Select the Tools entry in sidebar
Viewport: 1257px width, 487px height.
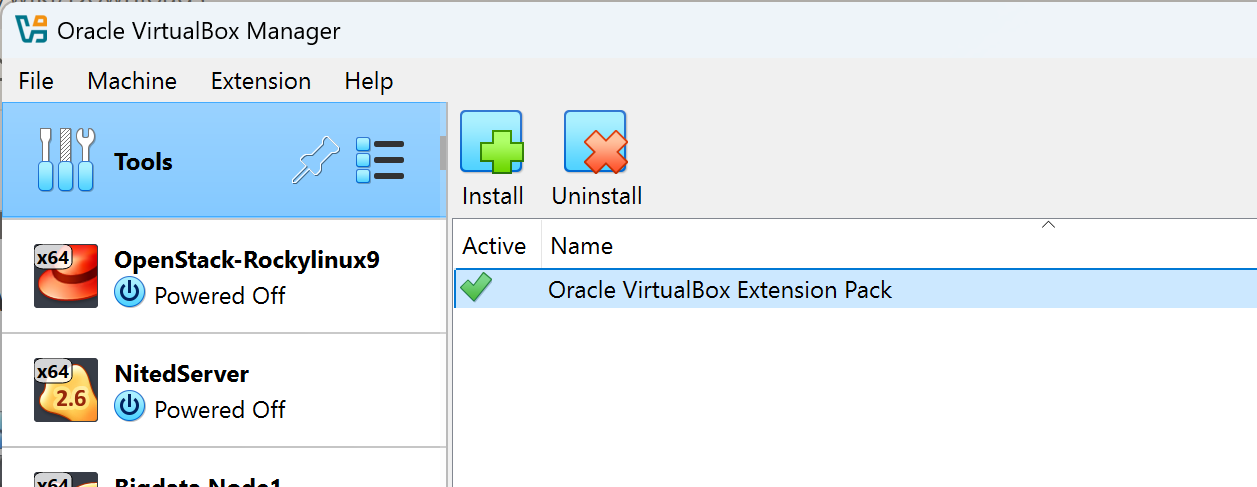click(222, 161)
